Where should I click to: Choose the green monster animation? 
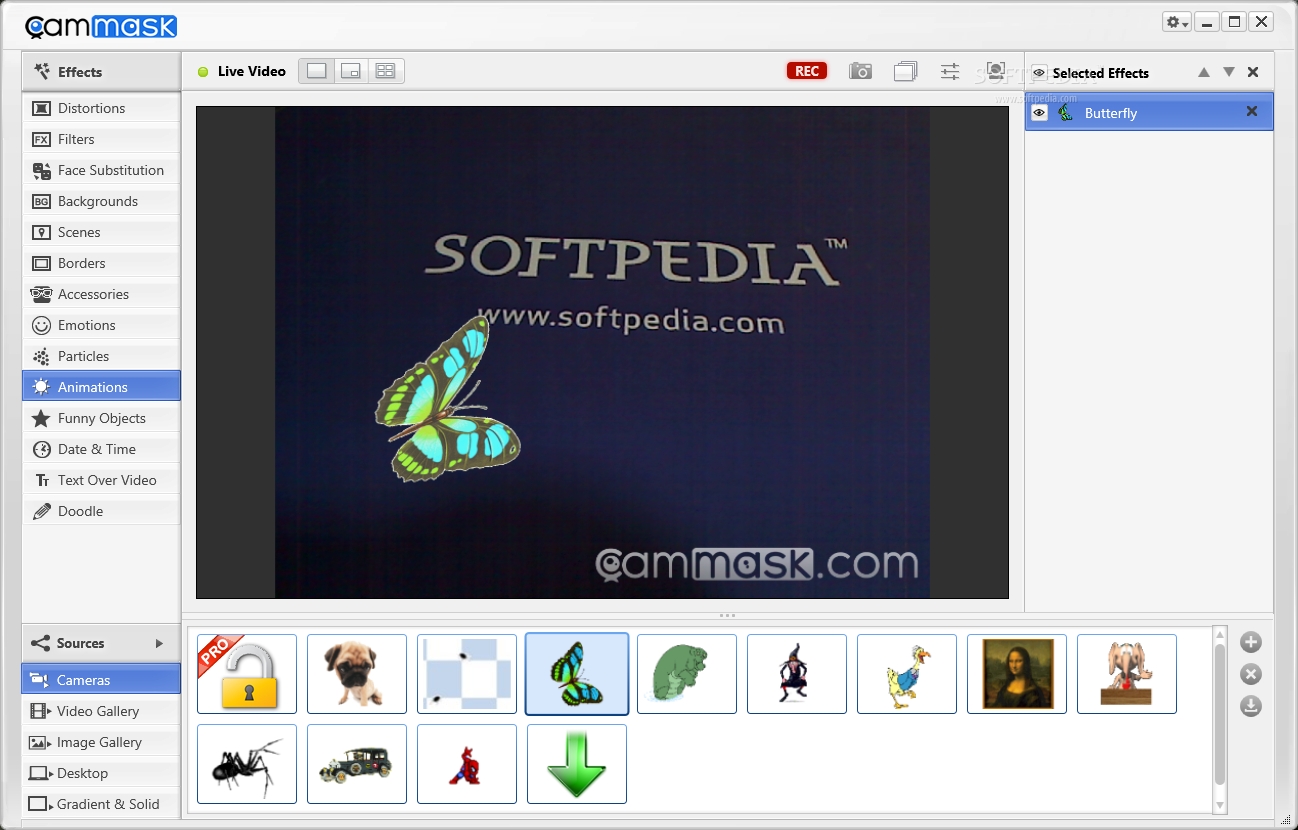click(x=687, y=674)
